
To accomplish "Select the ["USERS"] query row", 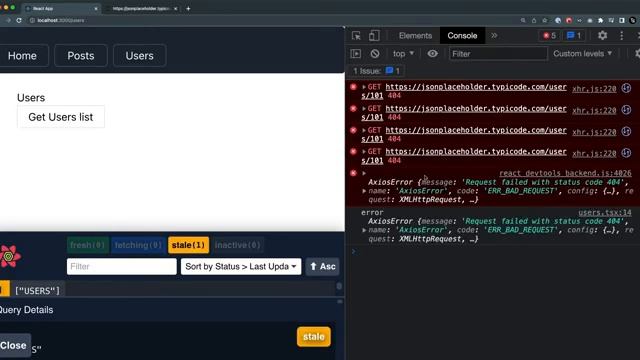I will (x=167, y=290).
